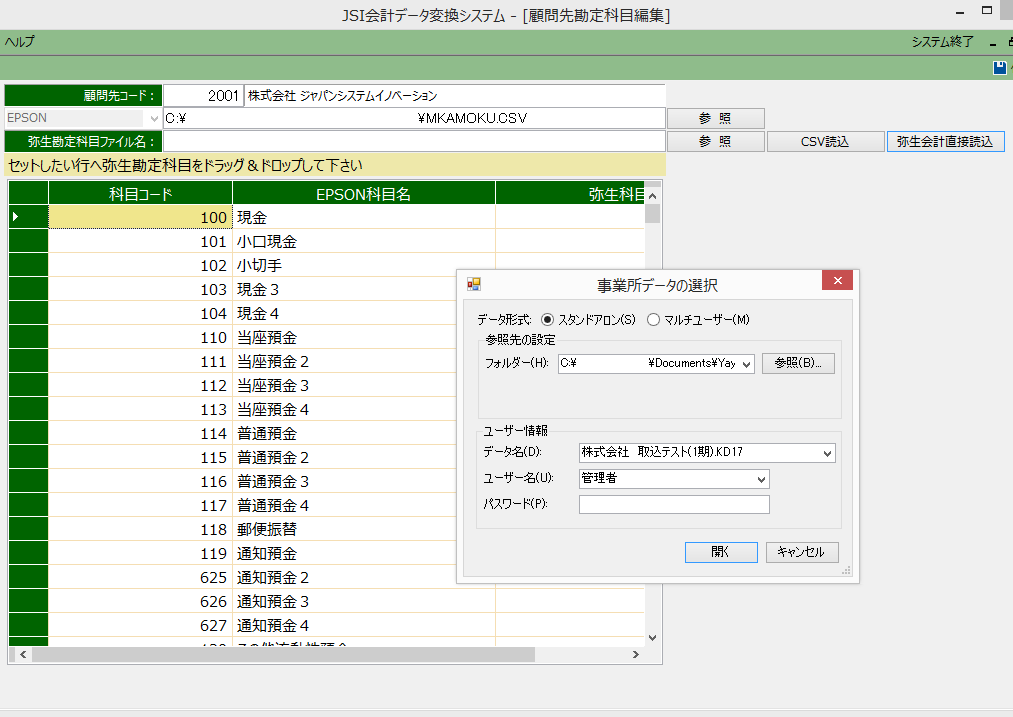Expand the ユーザー名(U) dropdown
Screen dimensions: 1013x717
point(761,479)
